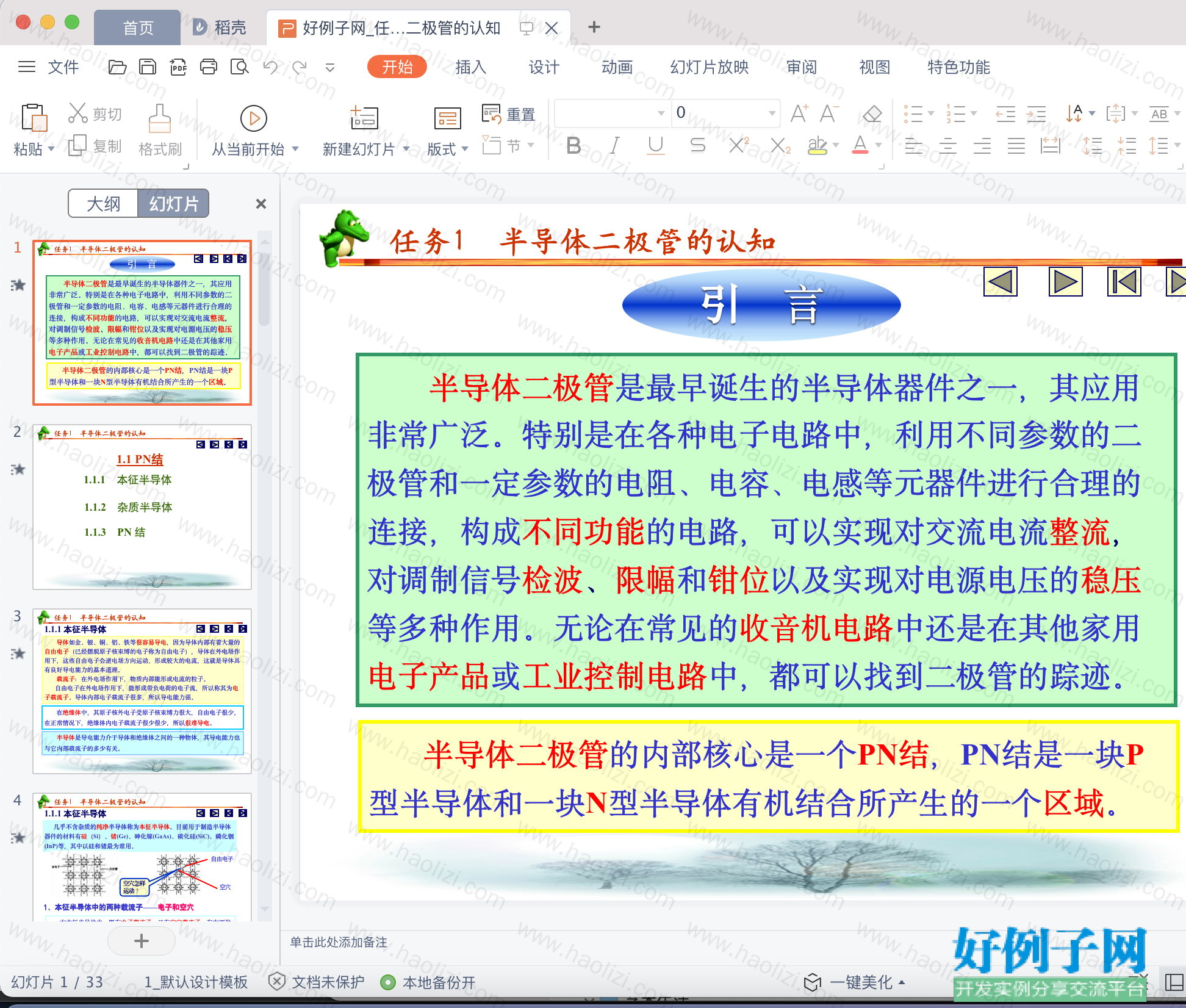Increase font size icon

[799, 113]
